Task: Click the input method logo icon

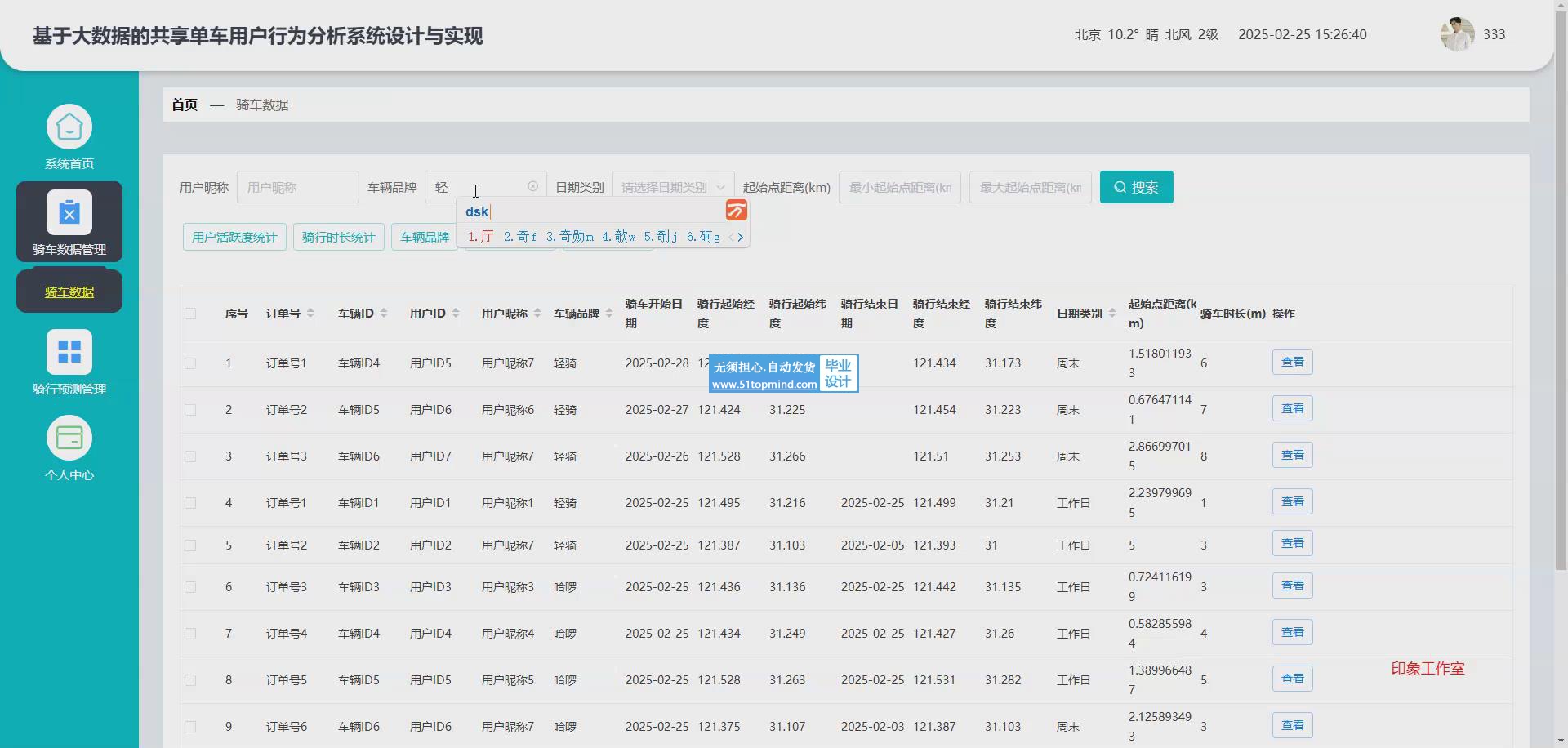Action: [736, 211]
